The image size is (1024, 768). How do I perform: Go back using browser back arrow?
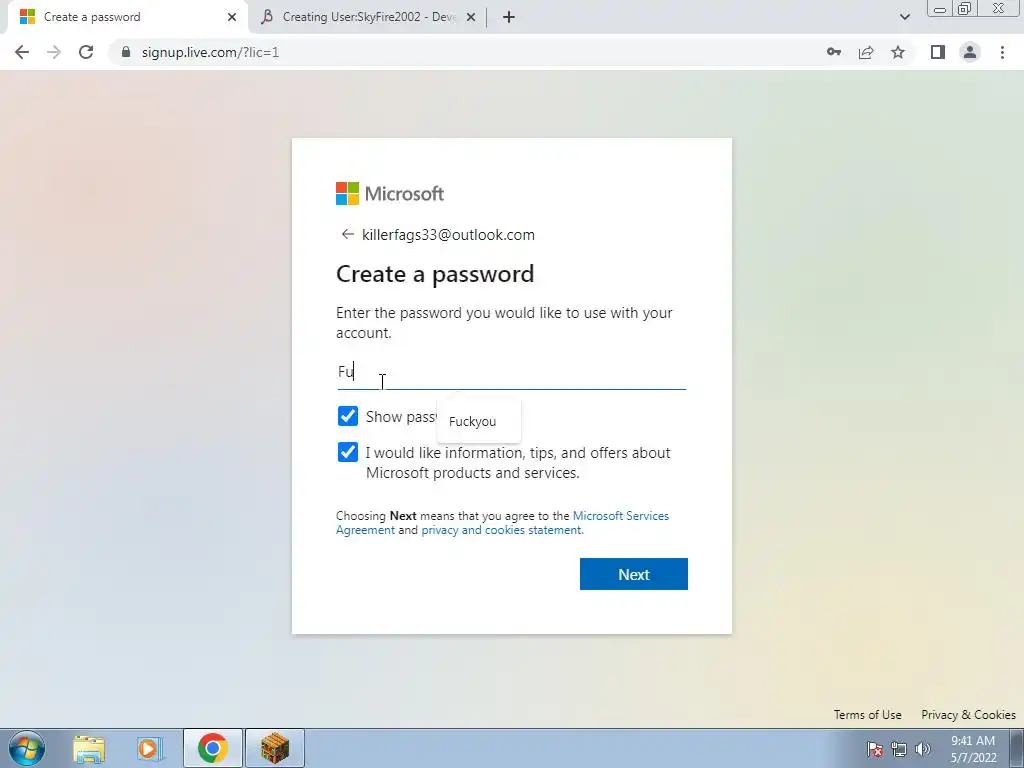tap(22, 52)
